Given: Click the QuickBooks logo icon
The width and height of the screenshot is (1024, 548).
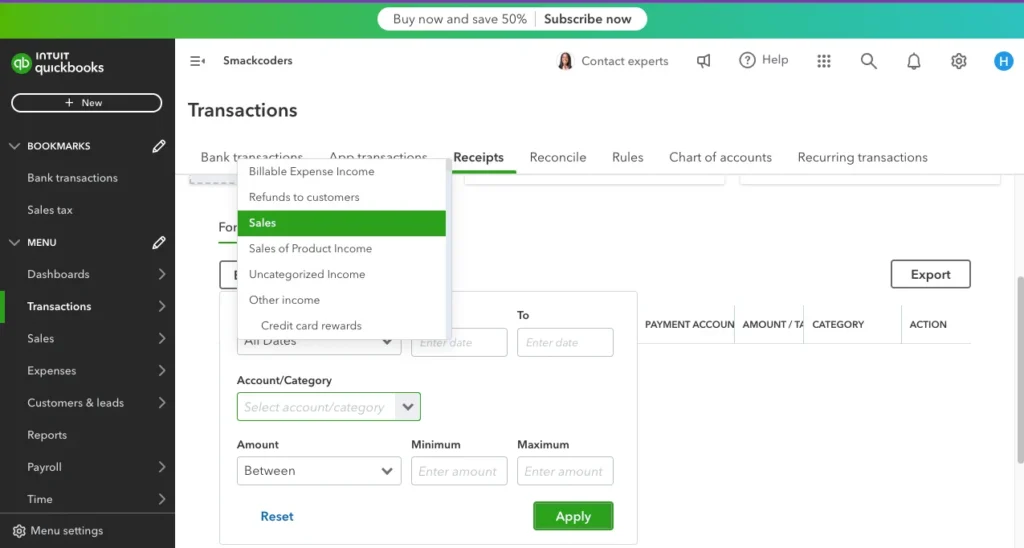Looking at the screenshot, I should [21, 63].
